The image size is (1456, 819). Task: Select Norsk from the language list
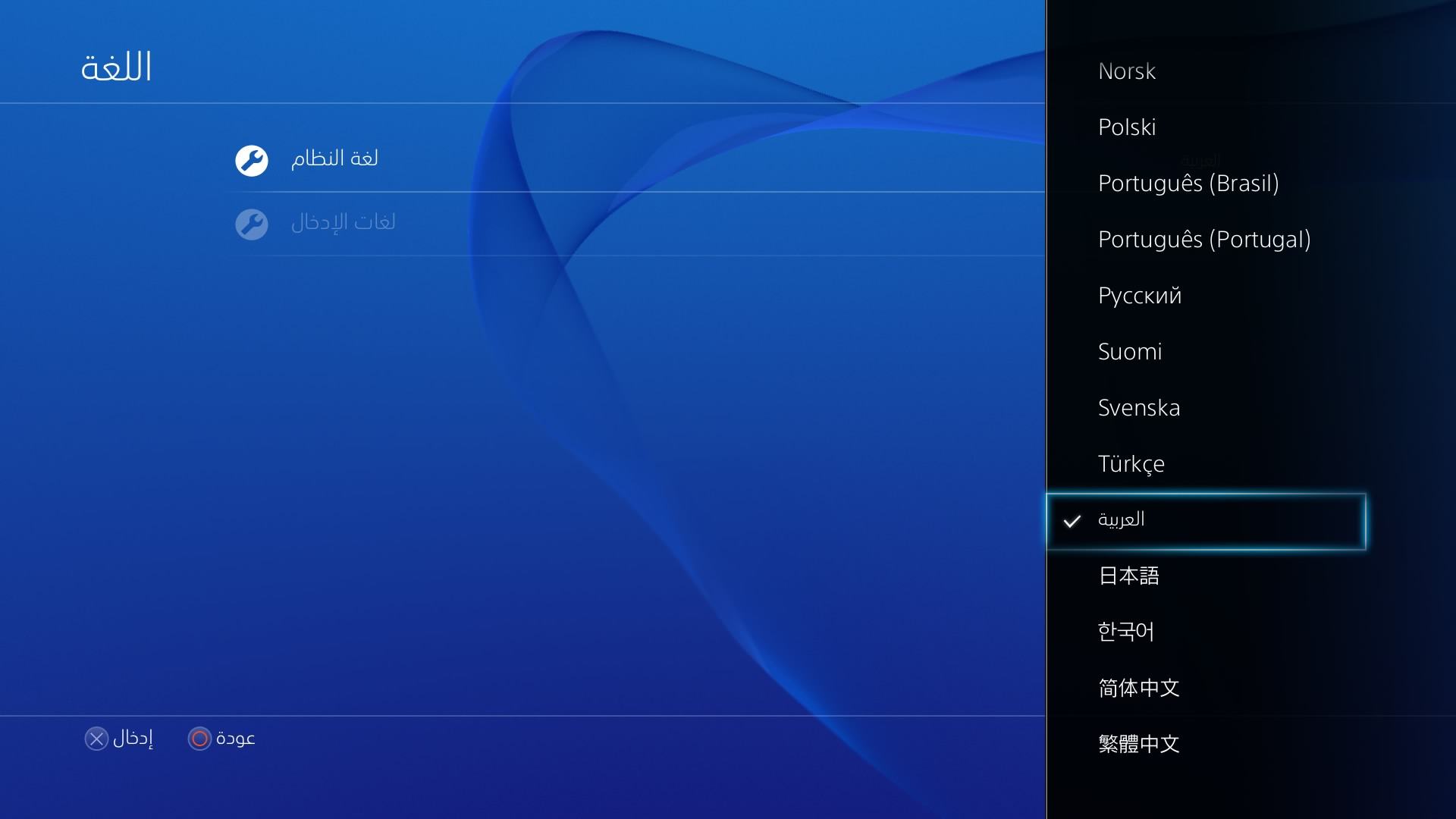click(1127, 71)
